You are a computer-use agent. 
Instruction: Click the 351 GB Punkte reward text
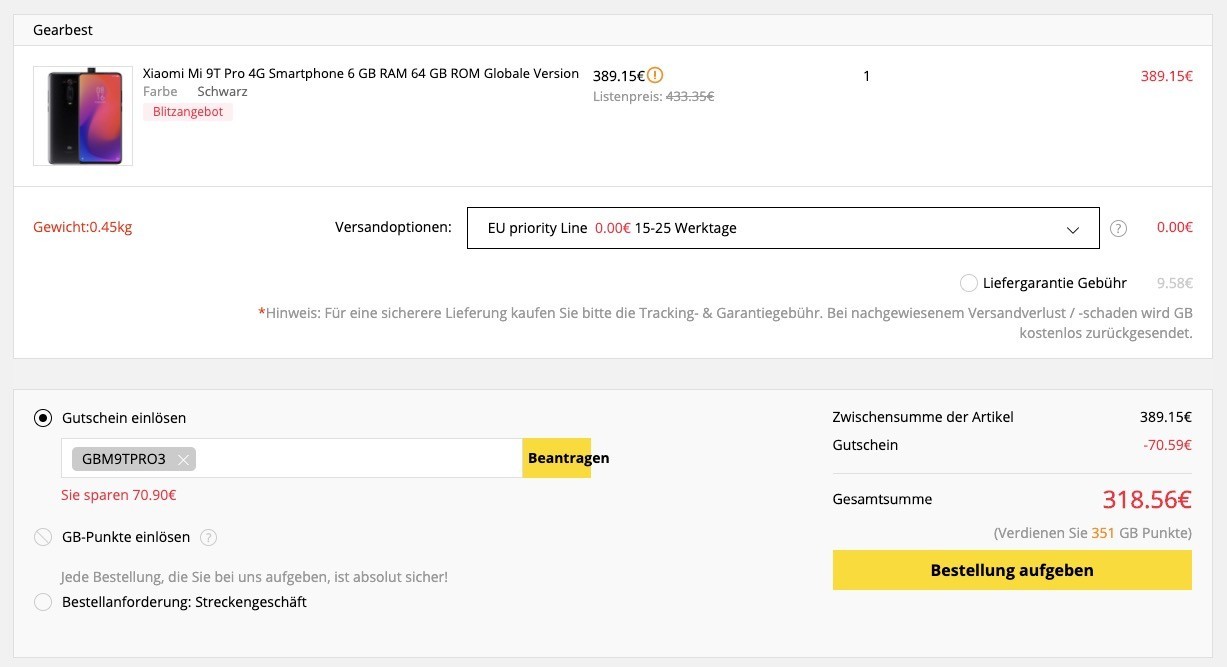[x=1093, y=533]
